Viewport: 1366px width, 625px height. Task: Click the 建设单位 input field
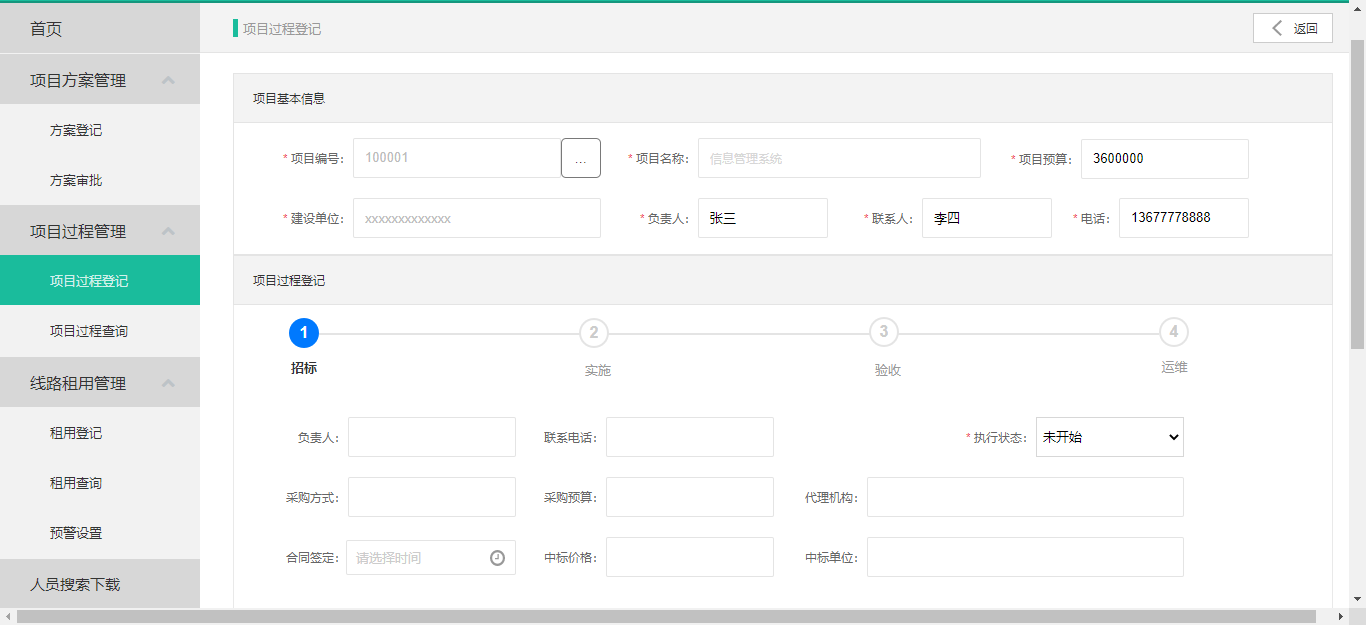(x=477, y=218)
